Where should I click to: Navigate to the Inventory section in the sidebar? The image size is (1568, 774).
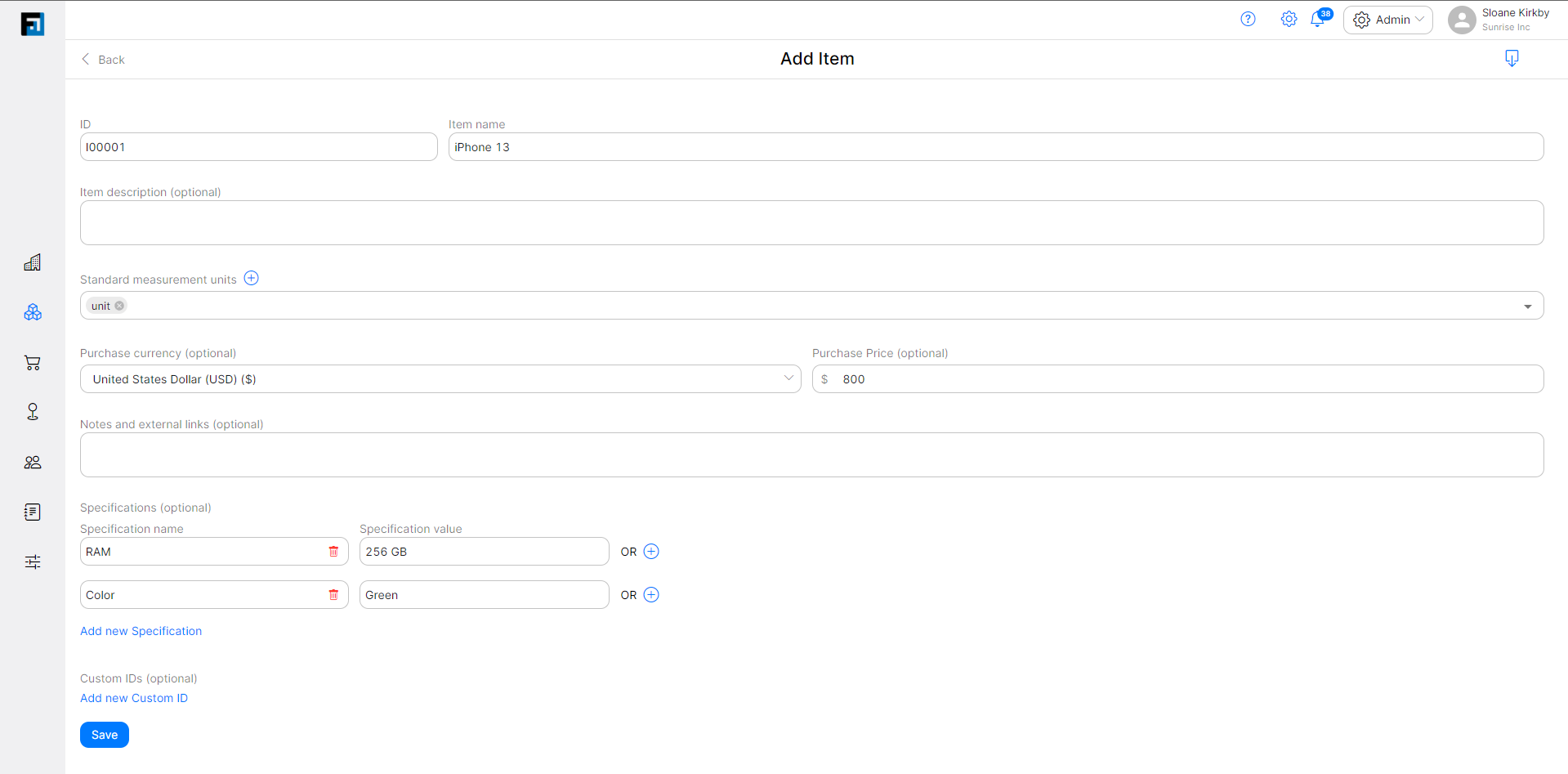click(x=33, y=311)
